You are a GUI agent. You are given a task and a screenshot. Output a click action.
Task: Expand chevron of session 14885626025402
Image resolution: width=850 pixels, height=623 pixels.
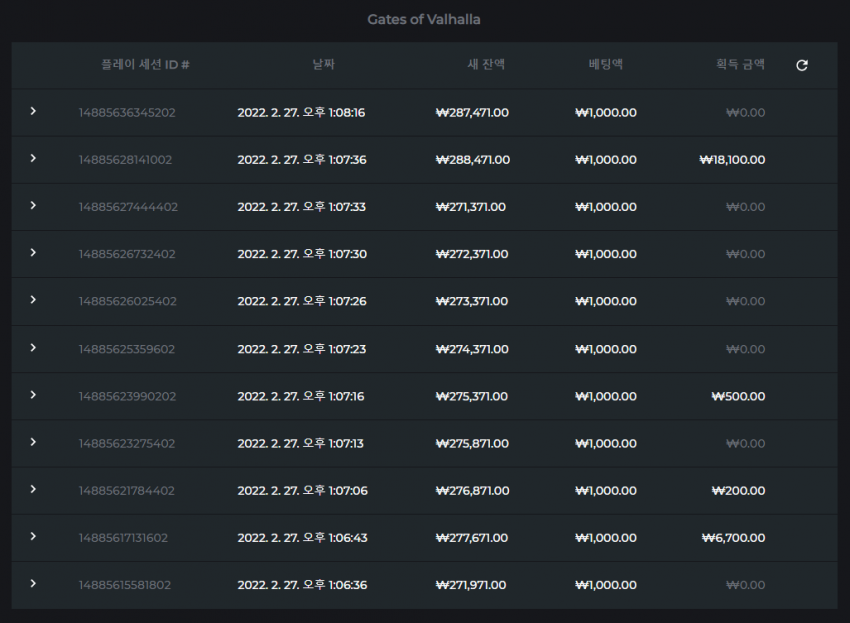[33, 300]
